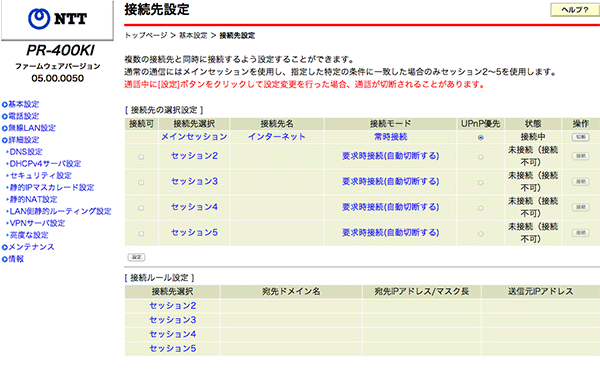Click 要求時接続(自動切断する) for セッション5
The width and height of the screenshot is (600, 375).
pyautogui.click(x=390, y=233)
